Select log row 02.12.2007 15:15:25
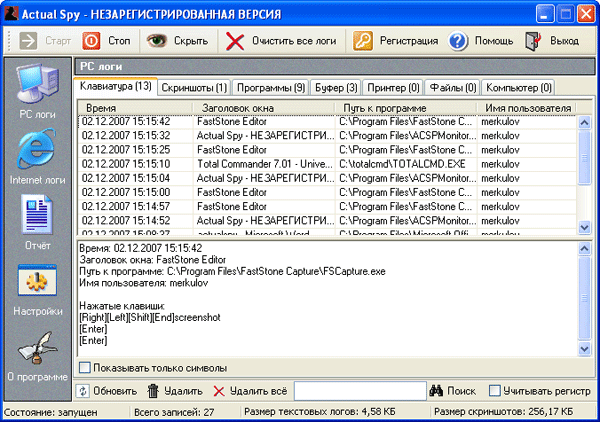600x422 pixels. [327, 150]
